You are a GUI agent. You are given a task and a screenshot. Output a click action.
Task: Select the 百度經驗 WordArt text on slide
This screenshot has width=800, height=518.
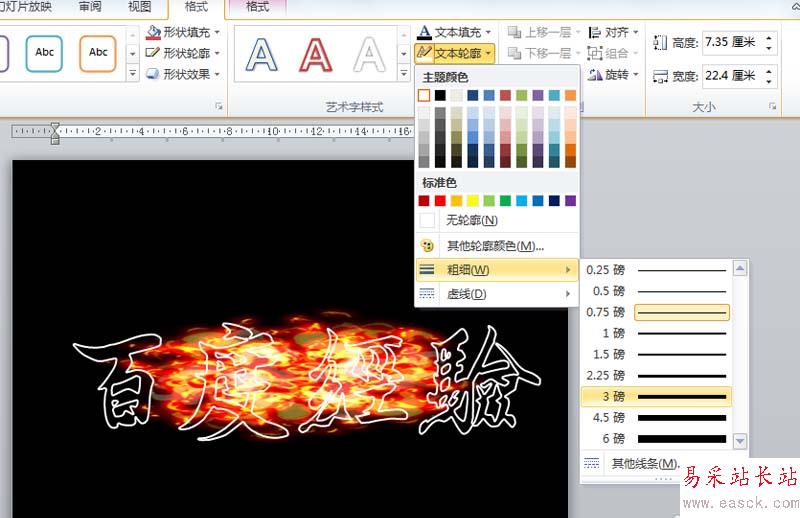306,383
